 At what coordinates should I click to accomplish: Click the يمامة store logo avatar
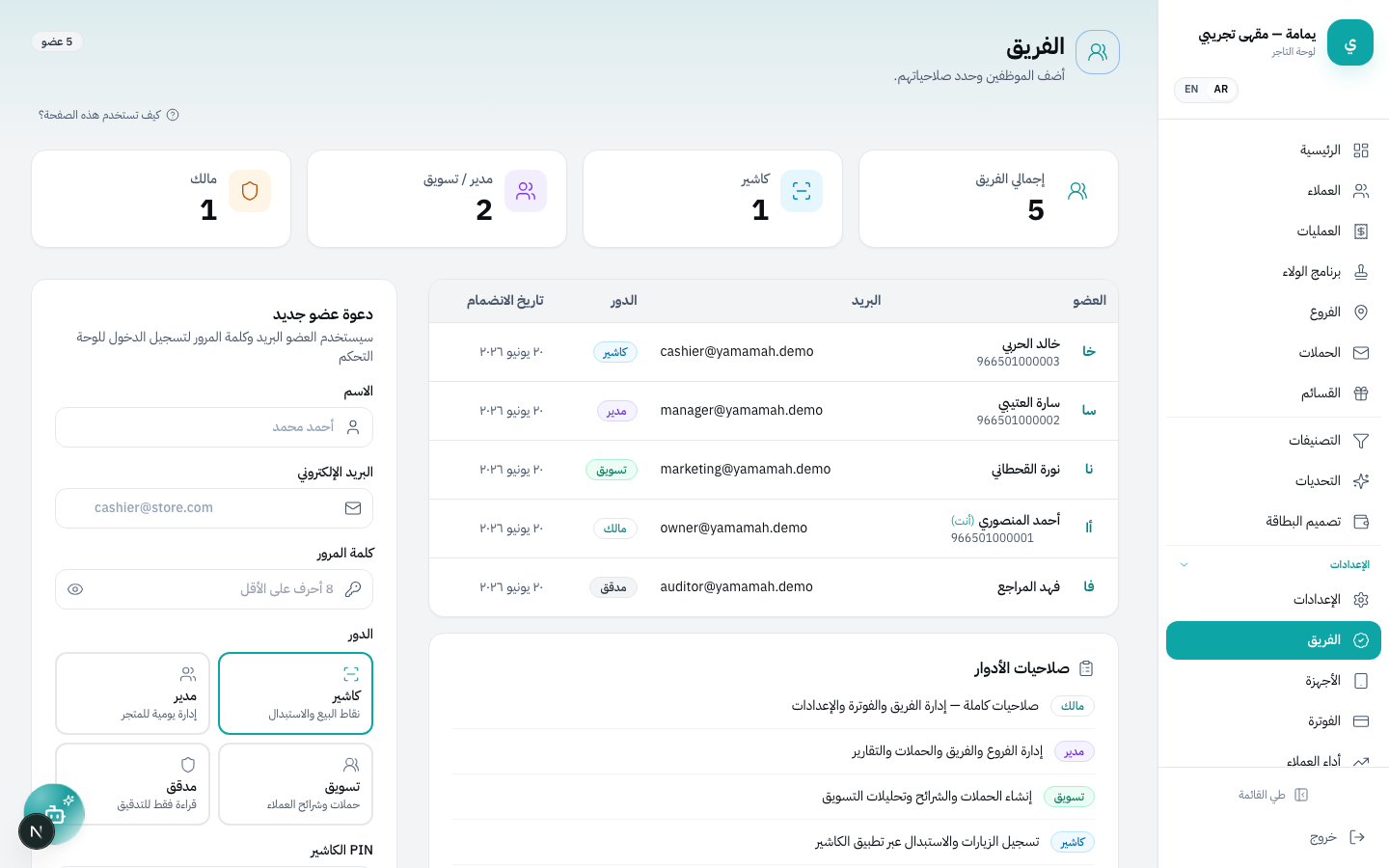pyautogui.click(x=1350, y=42)
